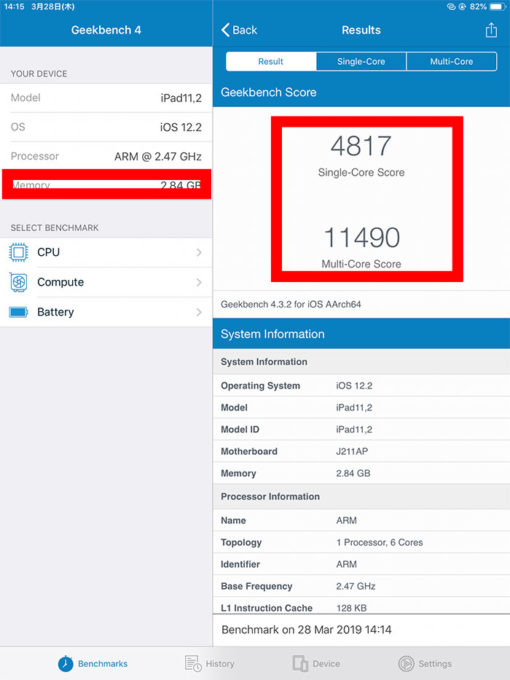Select the Result segment
The image size is (510, 680).
271,62
